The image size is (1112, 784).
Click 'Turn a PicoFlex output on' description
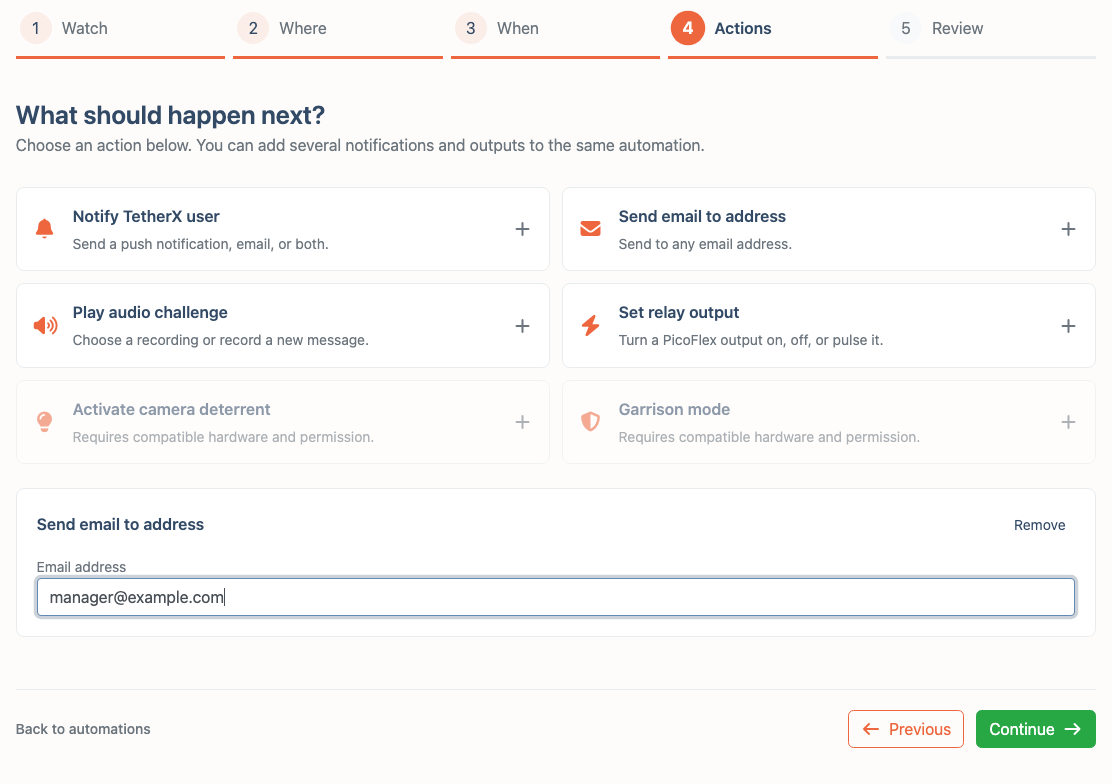[x=751, y=341]
